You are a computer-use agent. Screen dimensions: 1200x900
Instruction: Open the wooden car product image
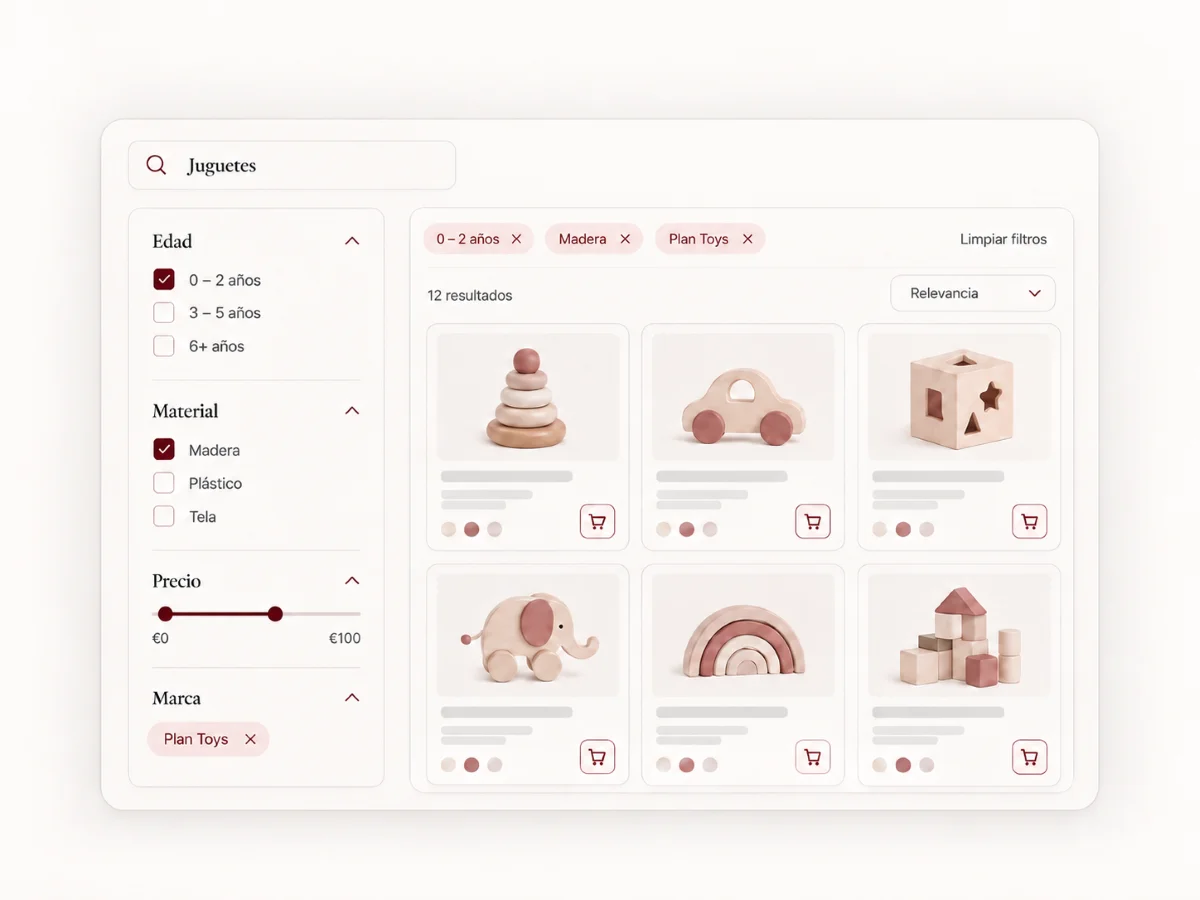click(x=743, y=397)
